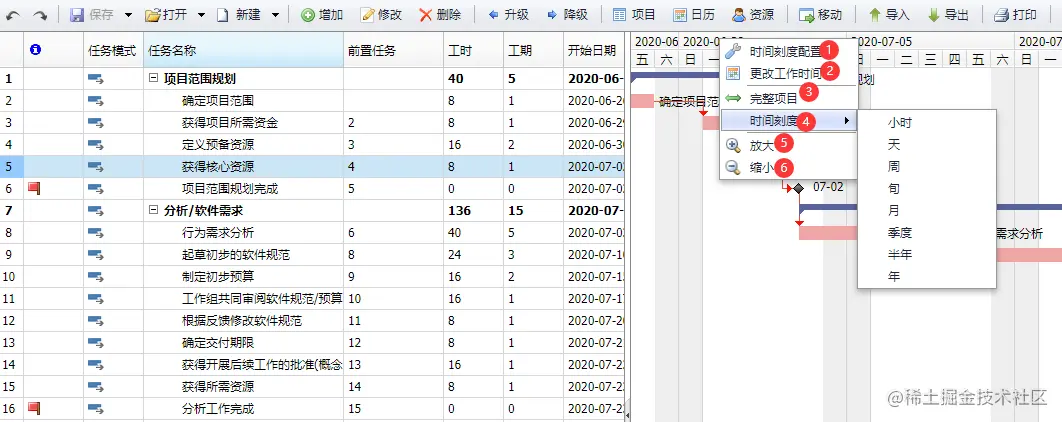The image size is (1062, 422).
Task: Click the task mode icon in row 5
Action: click(x=95, y=167)
